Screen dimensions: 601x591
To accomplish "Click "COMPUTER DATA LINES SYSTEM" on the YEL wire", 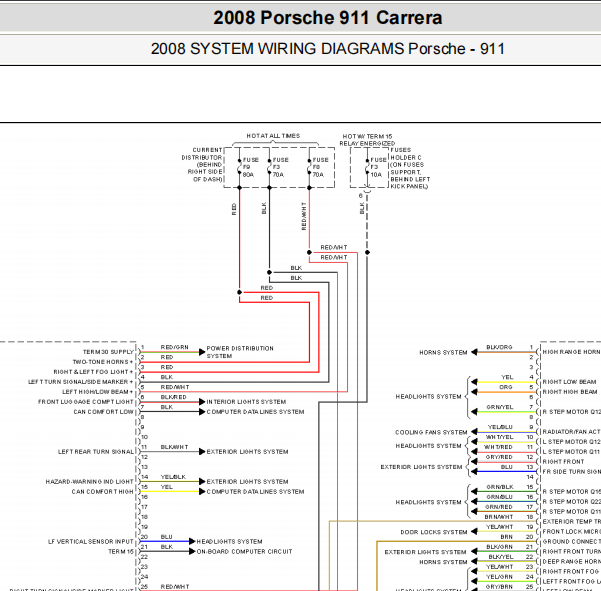I will (x=255, y=491).
